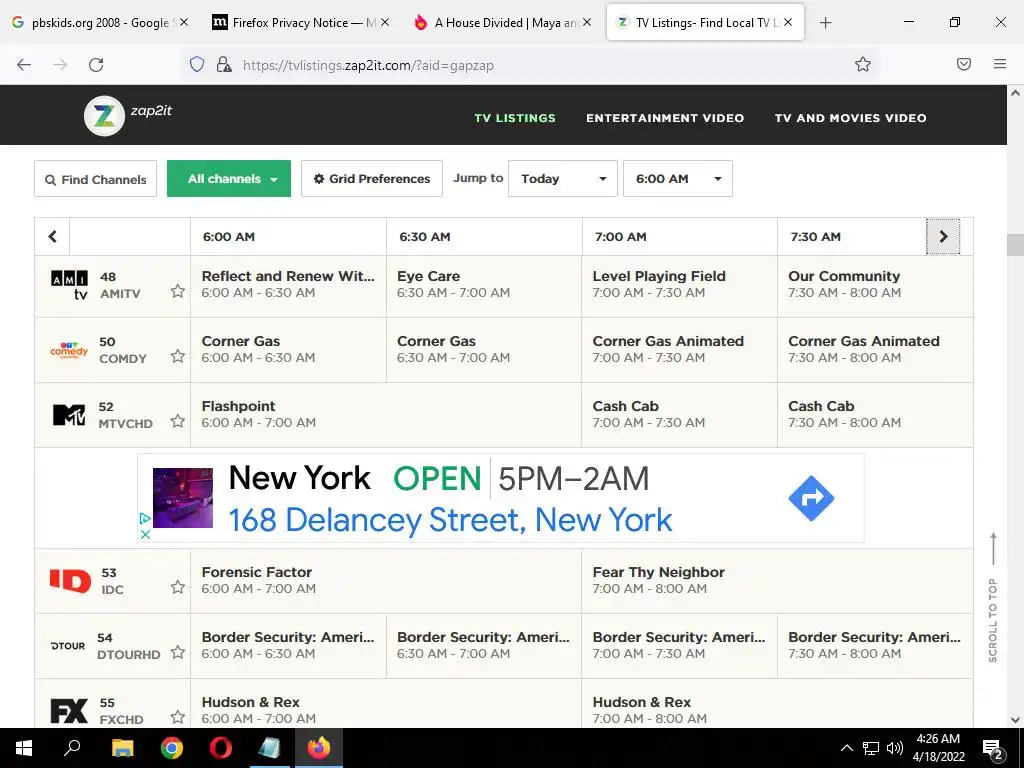Favorite the IDC channel star
The height and width of the screenshot is (768, 1024).
coord(178,587)
